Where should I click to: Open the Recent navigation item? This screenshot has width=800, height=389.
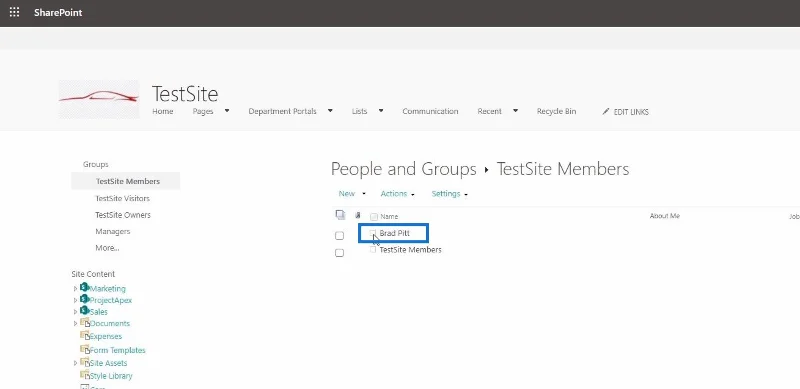pos(490,111)
